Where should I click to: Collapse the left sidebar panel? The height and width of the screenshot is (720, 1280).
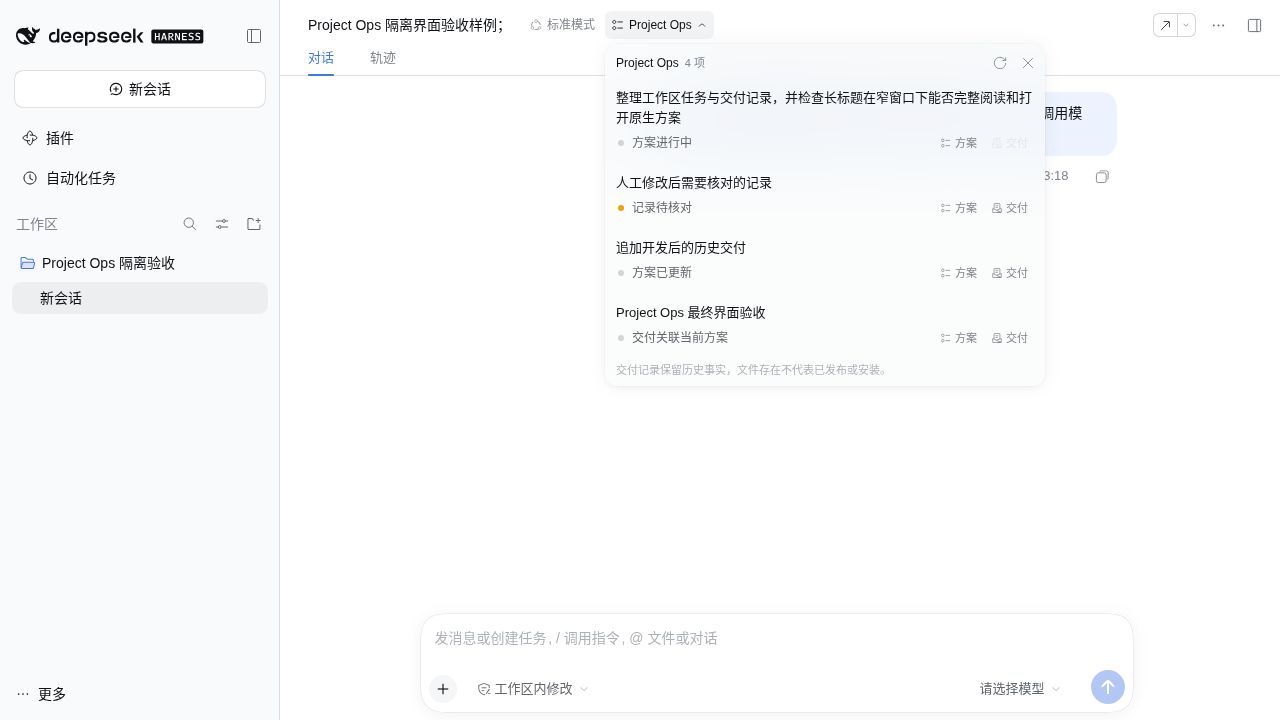[254, 36]
